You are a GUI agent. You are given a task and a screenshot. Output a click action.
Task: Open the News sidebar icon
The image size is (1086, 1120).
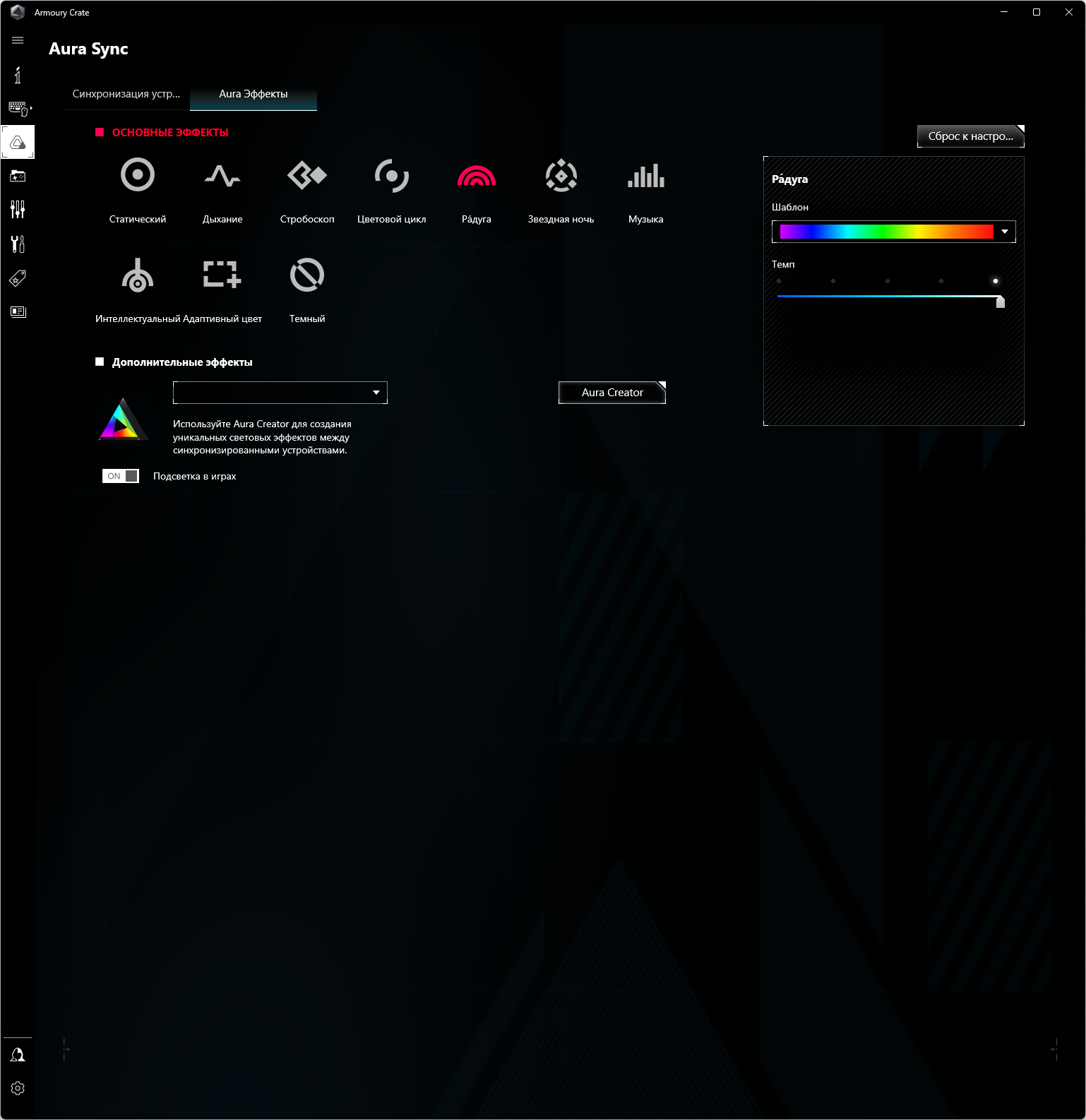(18, 311)
